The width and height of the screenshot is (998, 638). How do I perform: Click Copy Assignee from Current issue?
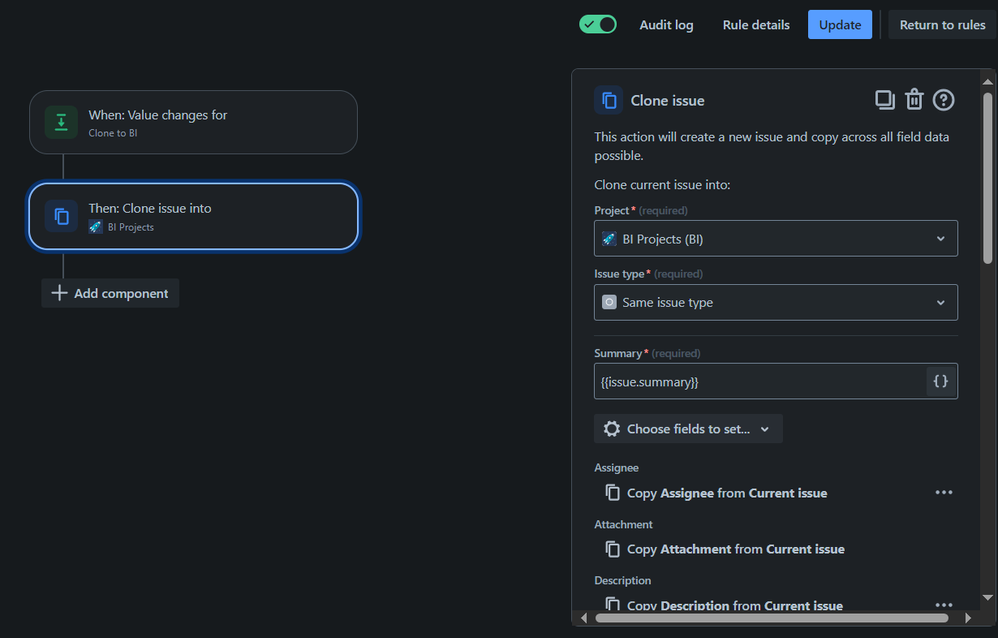click(x=727, y=493)
